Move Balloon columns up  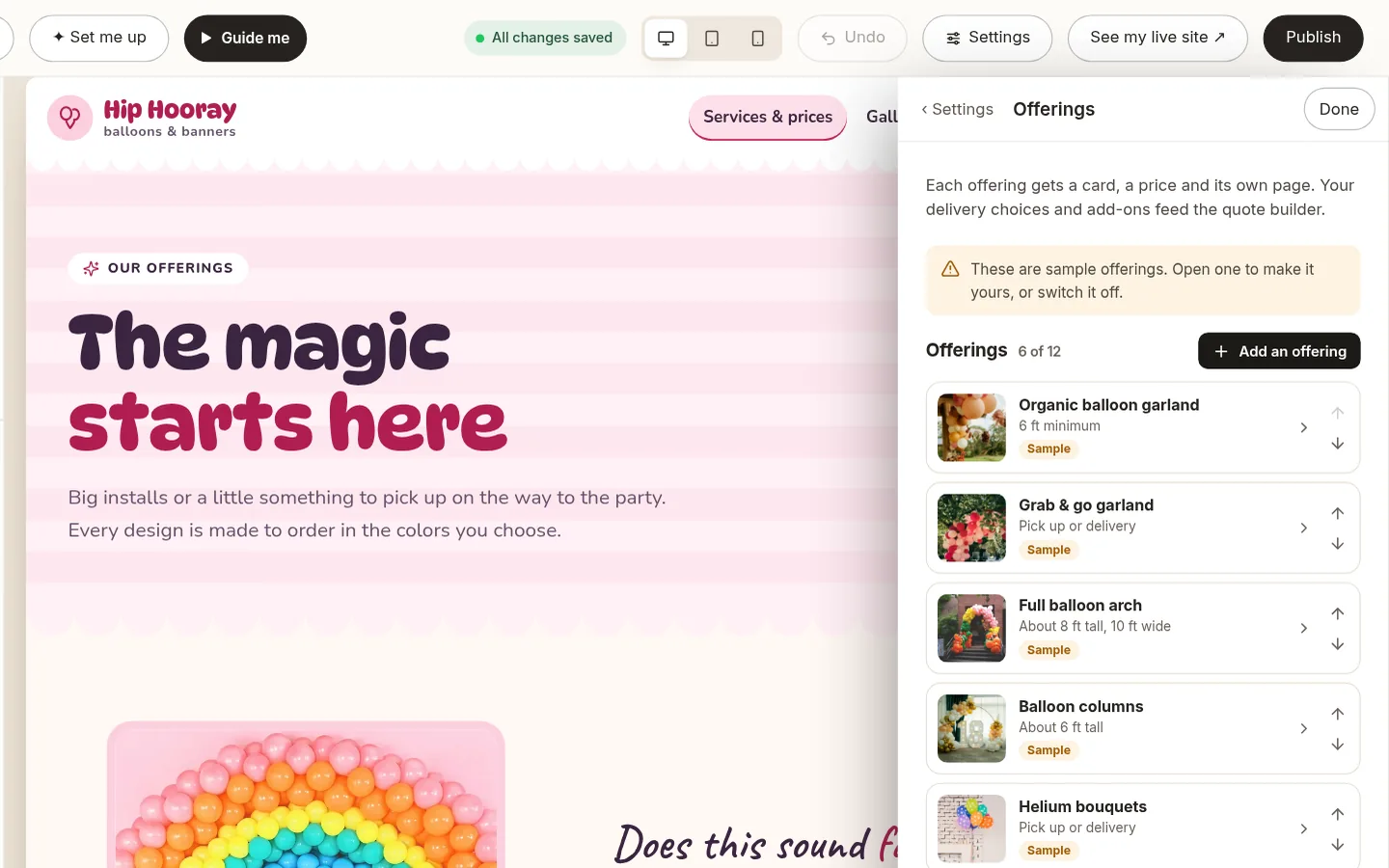1338,714
